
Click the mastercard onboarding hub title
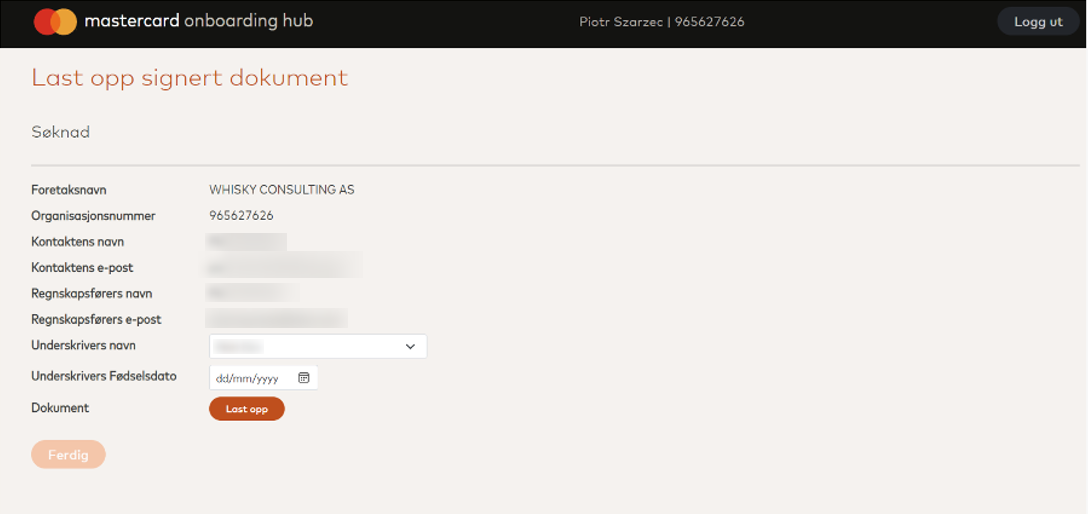[x=198, y=22]
